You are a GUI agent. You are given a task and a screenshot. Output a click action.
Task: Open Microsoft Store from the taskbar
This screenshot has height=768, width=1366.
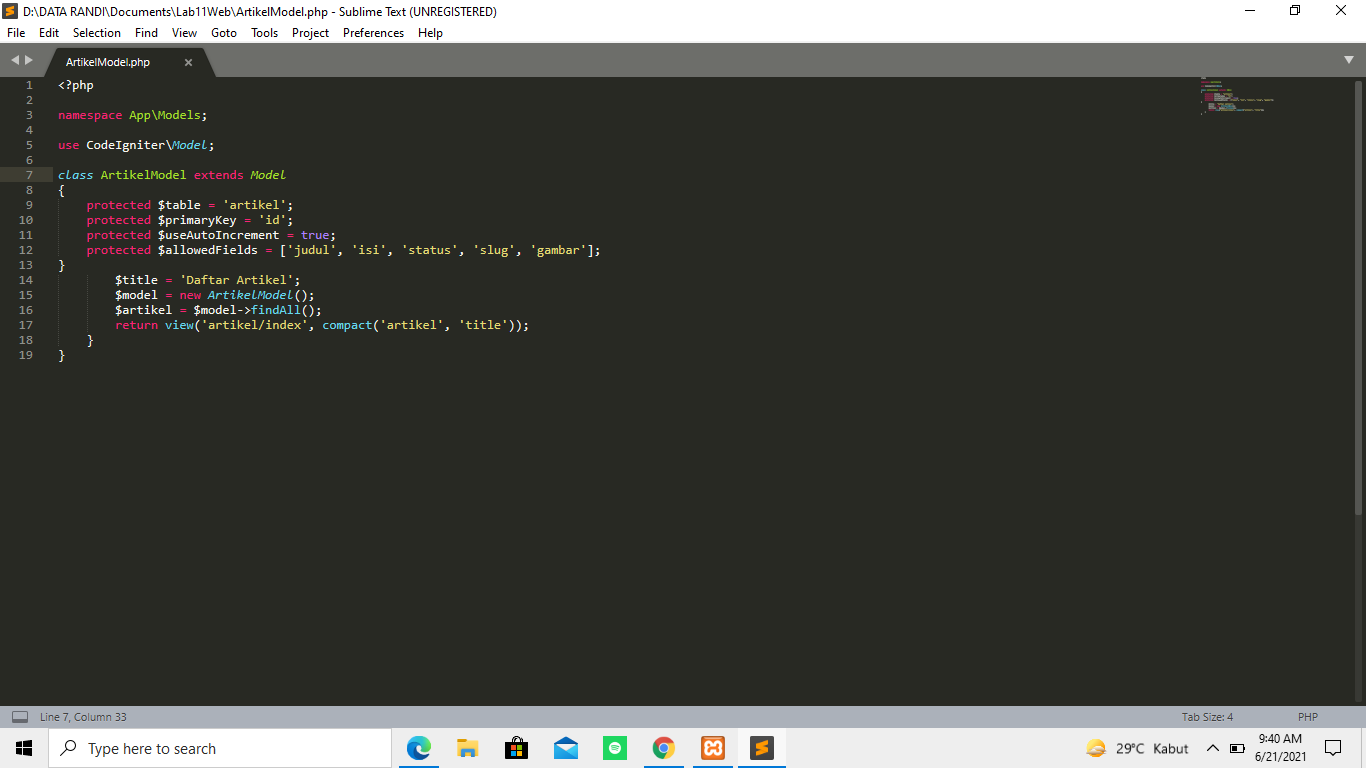(516, 748)
